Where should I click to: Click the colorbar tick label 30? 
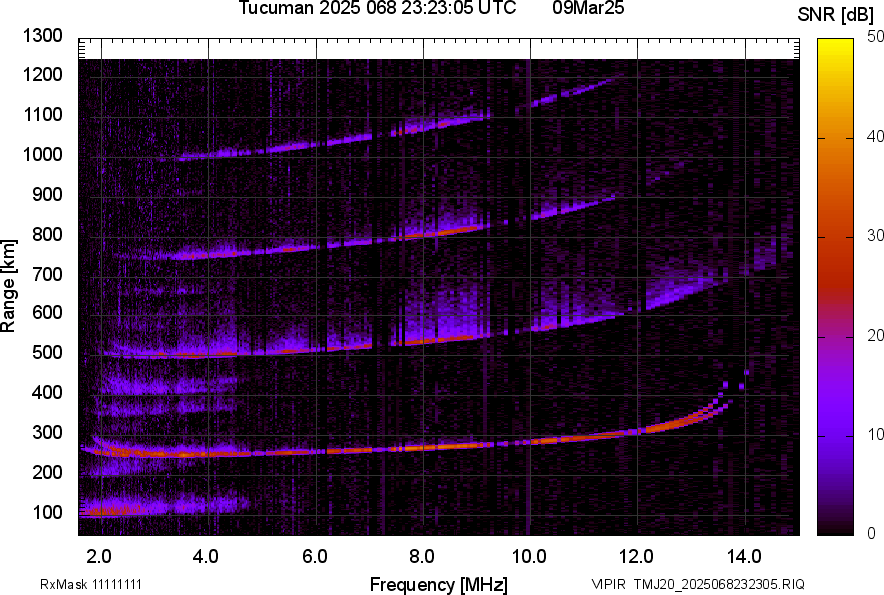[x=876, y=236]
